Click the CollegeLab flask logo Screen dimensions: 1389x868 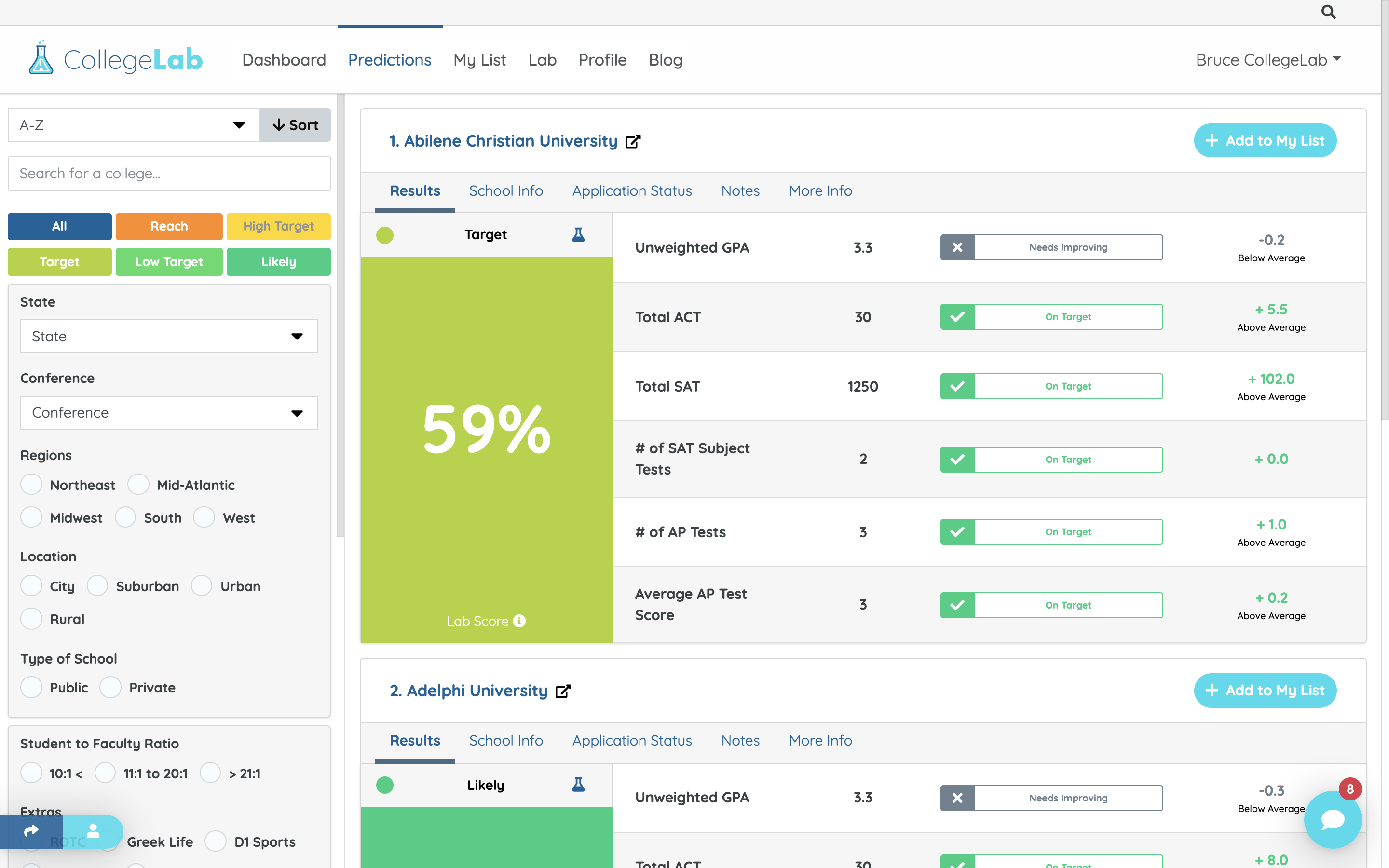pyautogui.click(x=41, y=57)
